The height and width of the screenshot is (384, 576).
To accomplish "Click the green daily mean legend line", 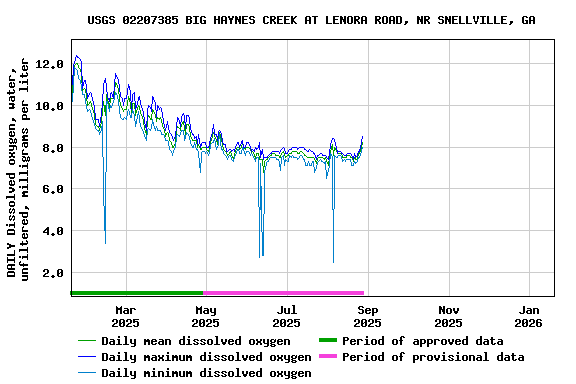I will tap(87, 341).
